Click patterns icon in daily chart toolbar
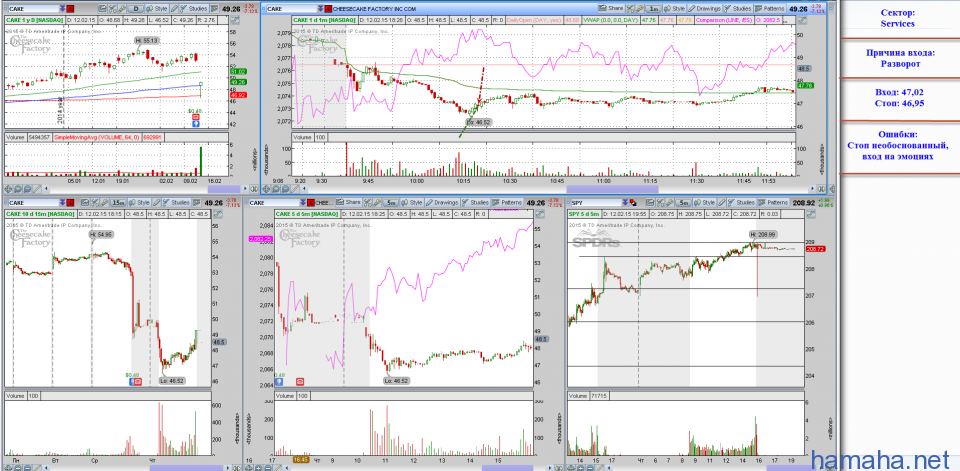 click(x=214, y=9)
